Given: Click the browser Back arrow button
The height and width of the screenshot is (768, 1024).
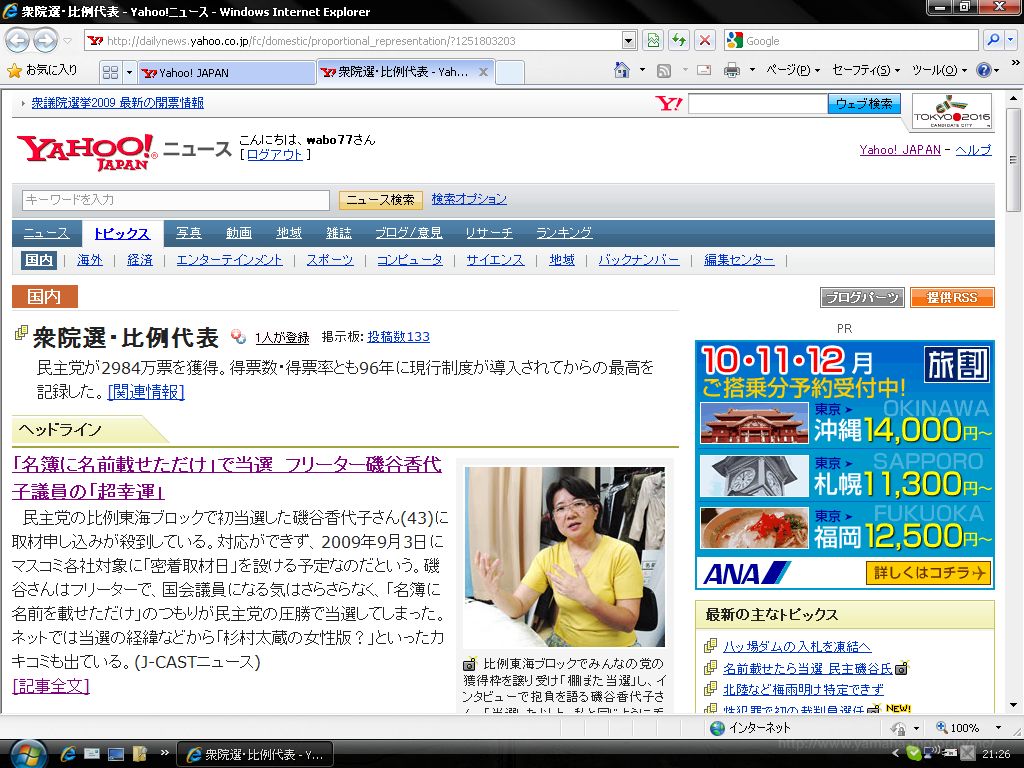Looking at the screenshot, I should coord(18,40).
